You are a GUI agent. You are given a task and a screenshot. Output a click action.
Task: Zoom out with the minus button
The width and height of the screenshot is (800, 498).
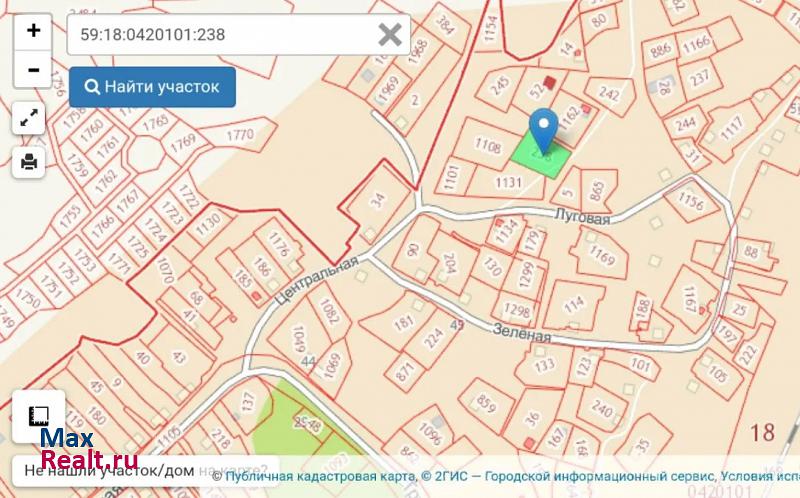coord(33,69)
